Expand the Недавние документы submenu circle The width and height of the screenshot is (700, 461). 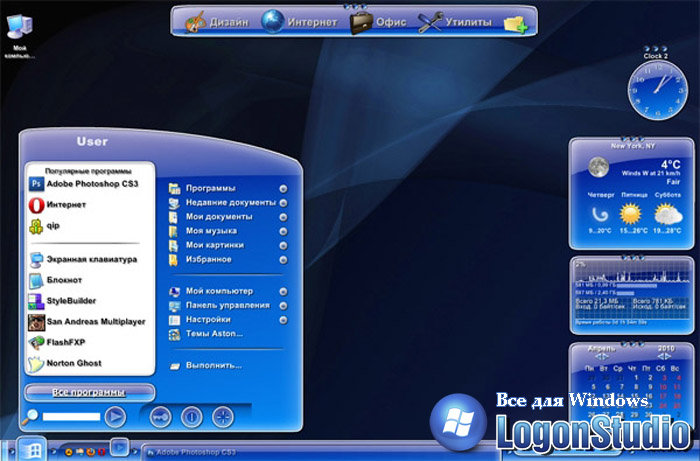(x=283, y=203)
